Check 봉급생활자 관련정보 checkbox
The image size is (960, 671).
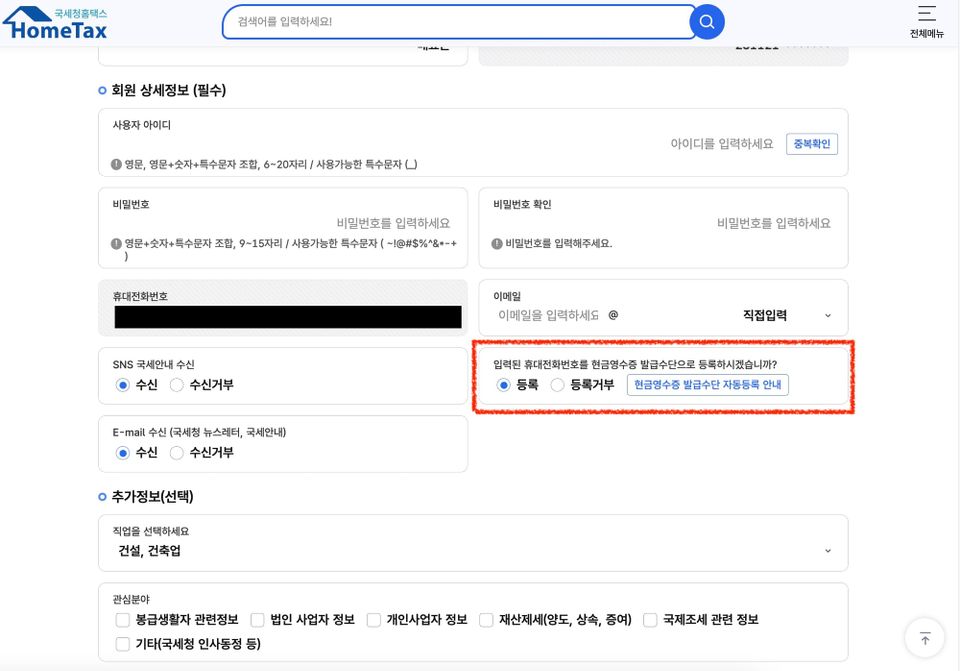(x=122, y=620)
